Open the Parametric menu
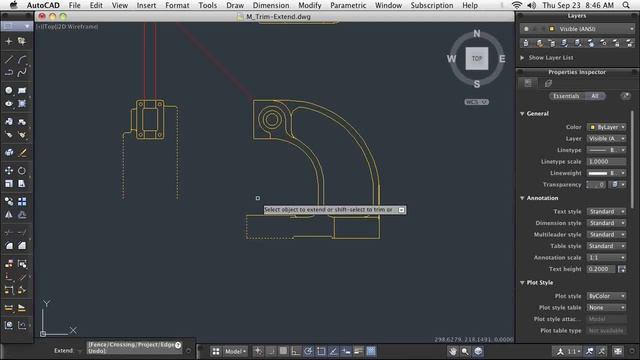The width and height of the screenshot is (640, 360). [x=348, y=5]
